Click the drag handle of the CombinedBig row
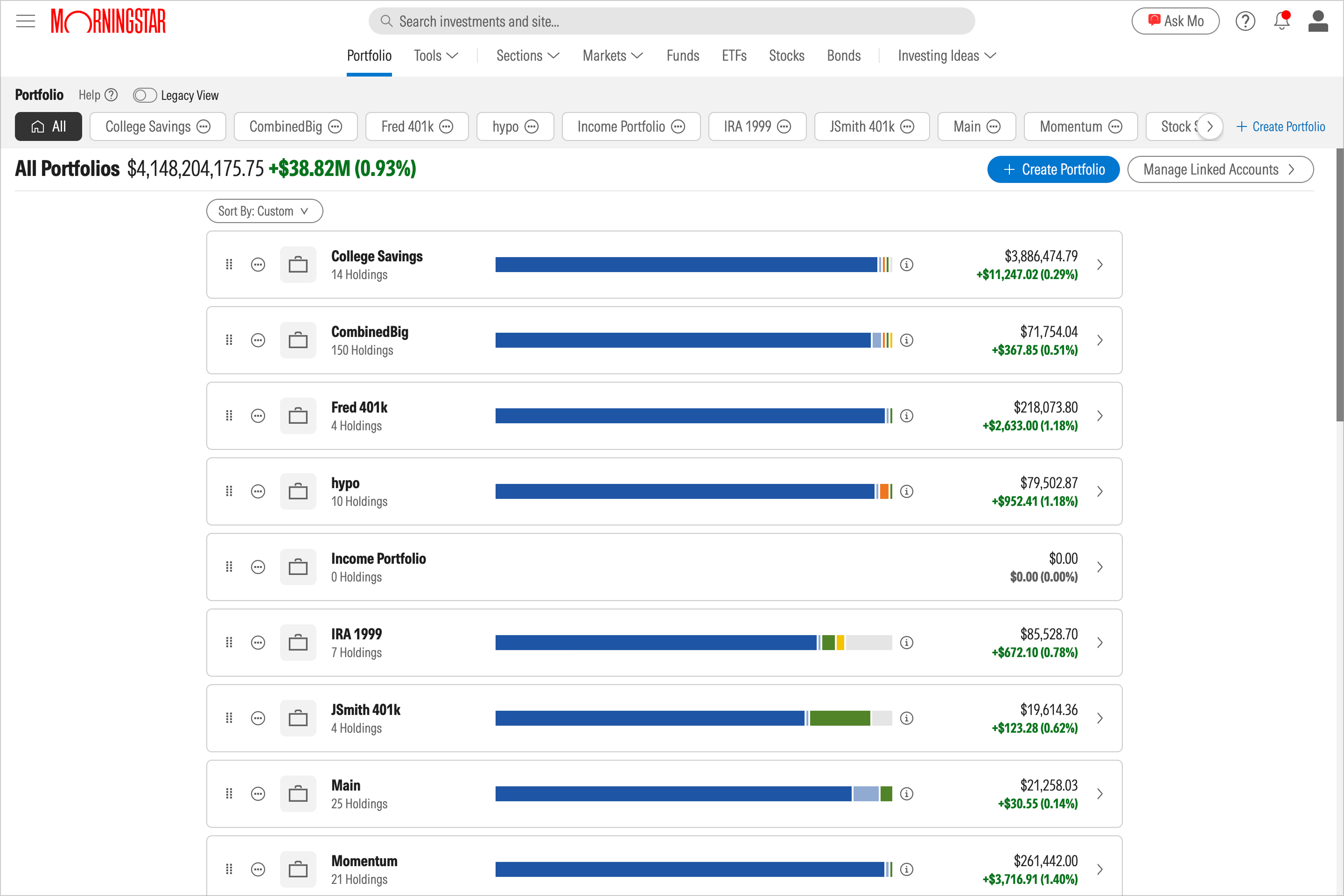Screen dimensions: 1344x896 pos(229,340)
